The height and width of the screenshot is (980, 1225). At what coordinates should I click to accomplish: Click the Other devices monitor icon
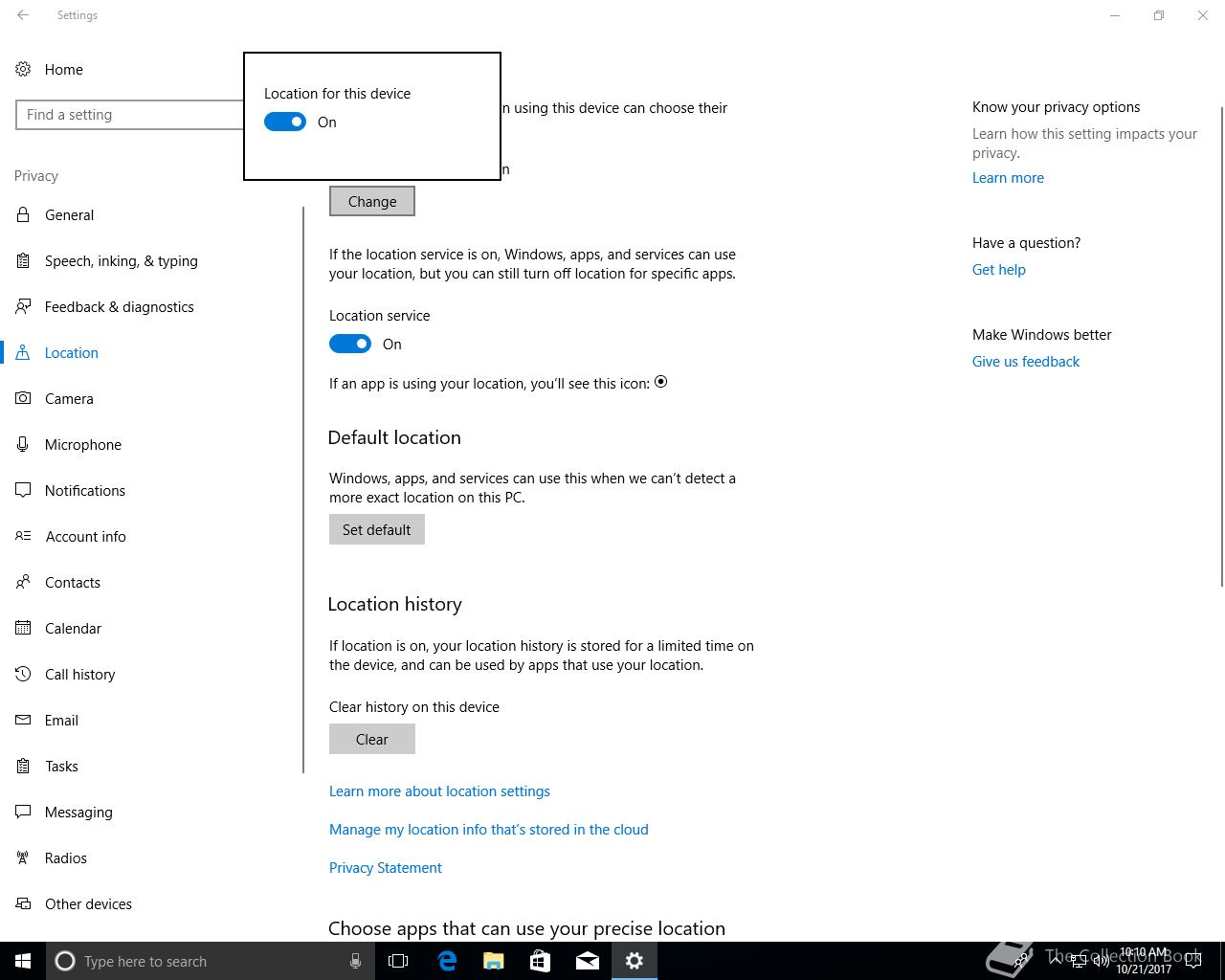pos(23,903)
